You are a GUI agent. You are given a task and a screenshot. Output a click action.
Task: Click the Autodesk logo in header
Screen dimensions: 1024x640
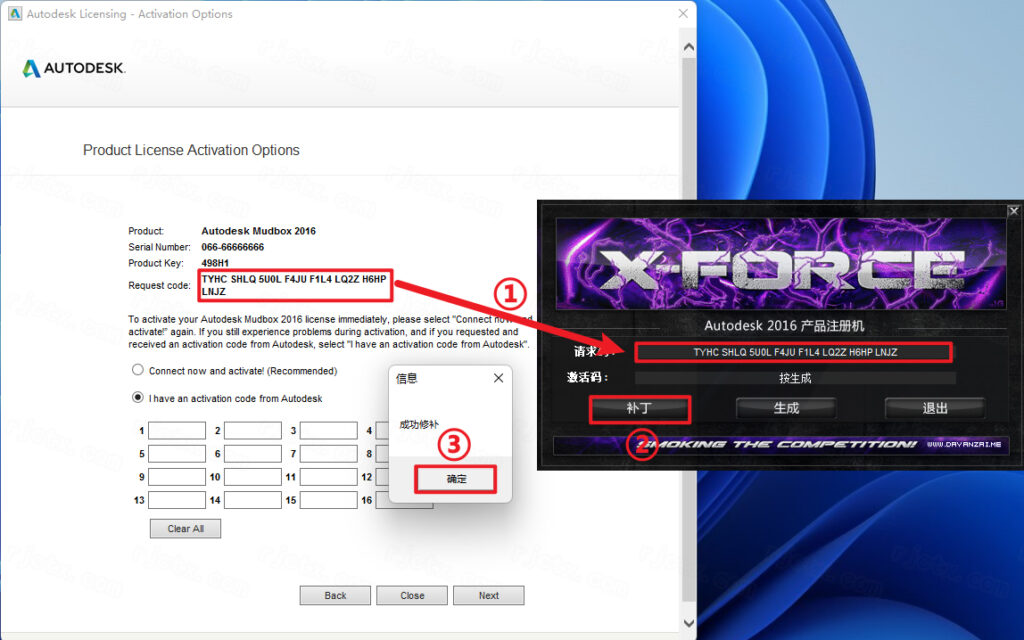pos(74,68)
